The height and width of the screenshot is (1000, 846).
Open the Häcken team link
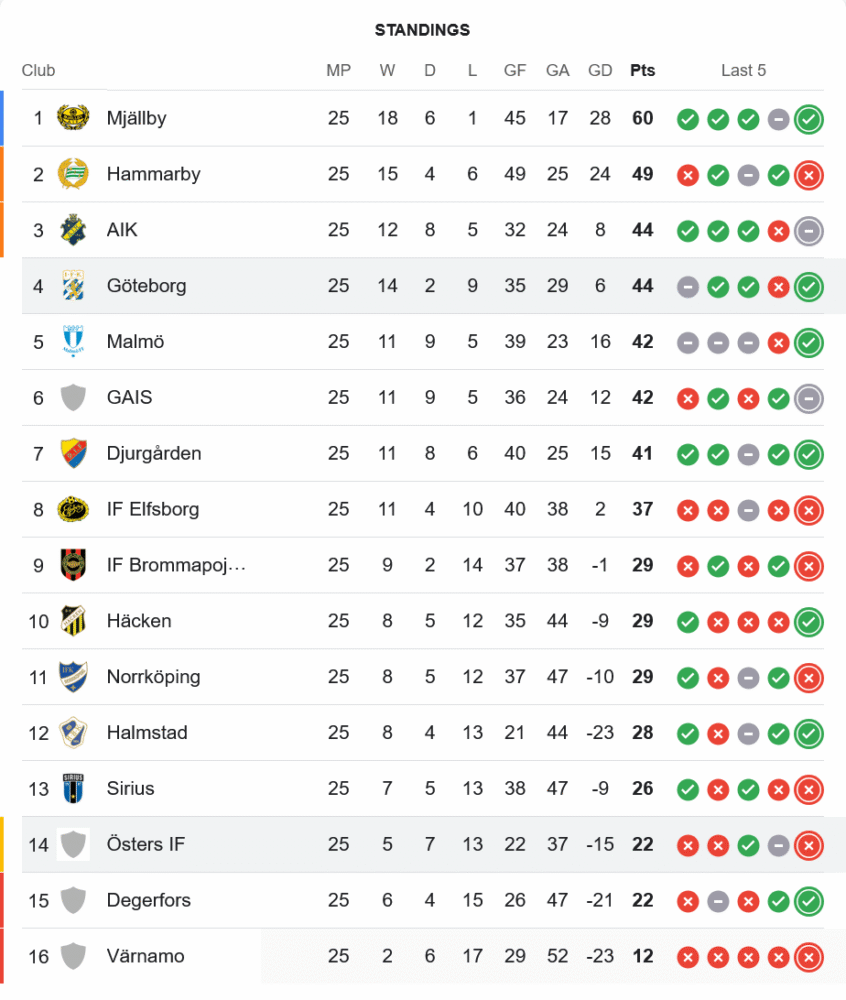(x=139, y=621)
